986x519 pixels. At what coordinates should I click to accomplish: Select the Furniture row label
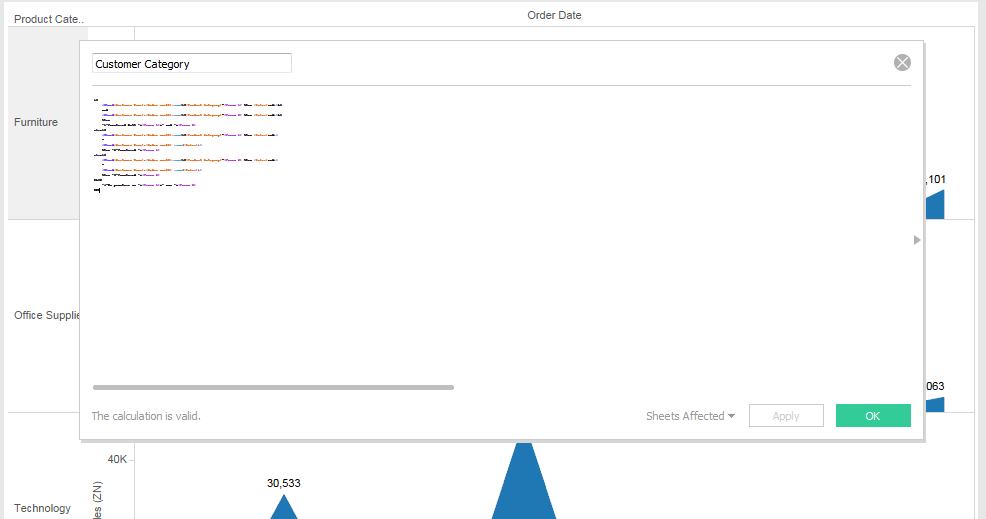click(x=36, y=122)
